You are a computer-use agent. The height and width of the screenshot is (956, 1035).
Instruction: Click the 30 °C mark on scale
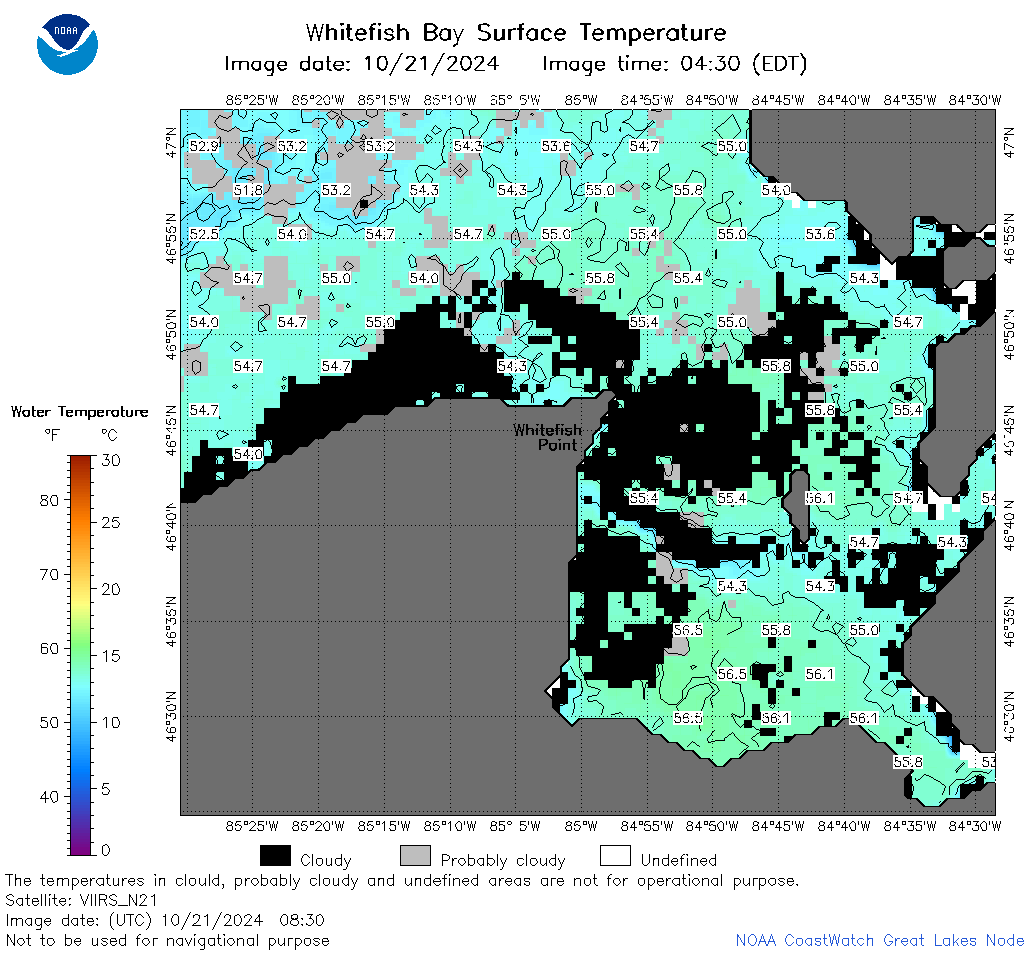[x=111, y=461]
